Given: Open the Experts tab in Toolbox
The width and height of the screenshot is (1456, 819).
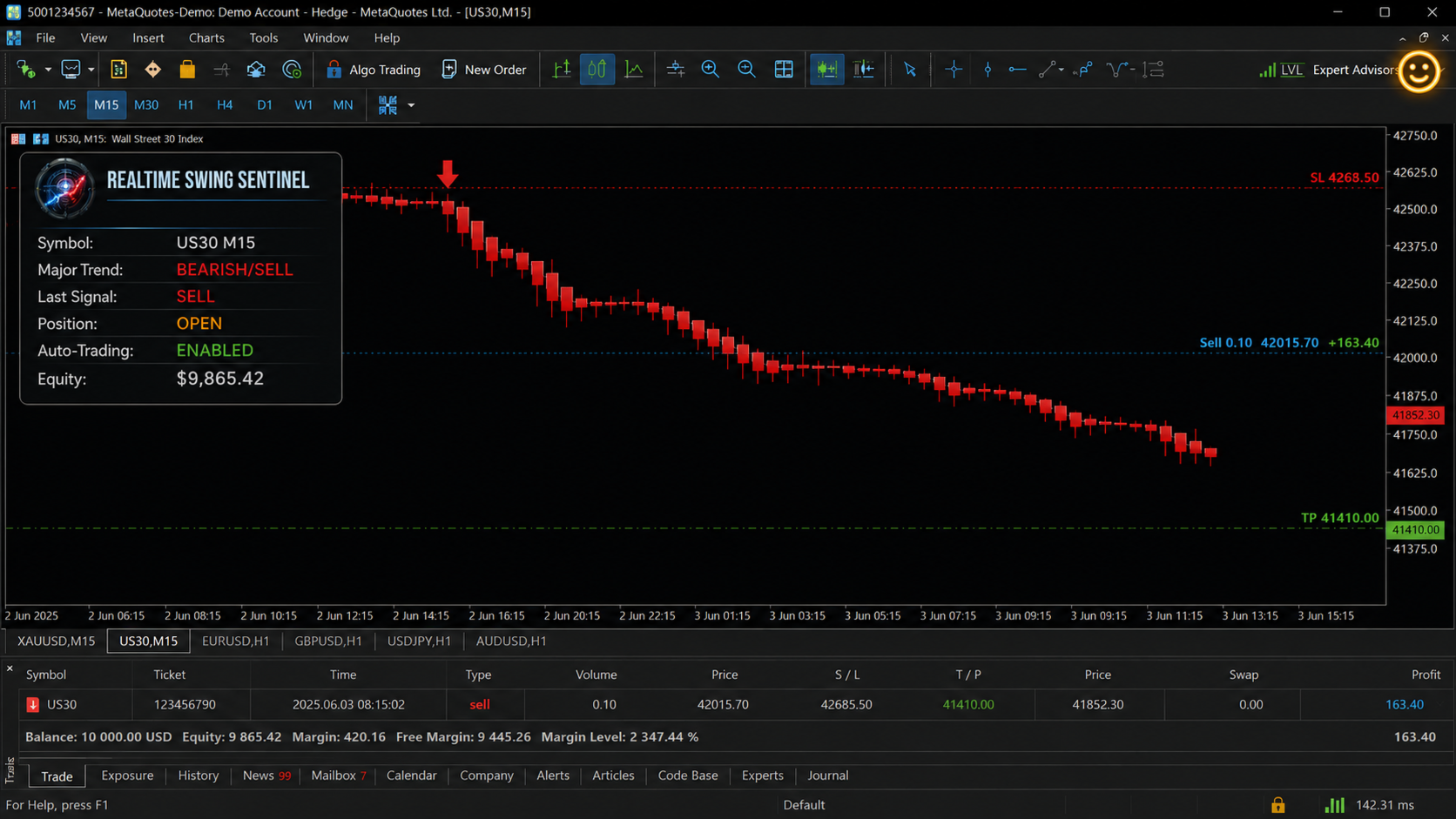Looking at the screenshot, I should coord(763,775).
